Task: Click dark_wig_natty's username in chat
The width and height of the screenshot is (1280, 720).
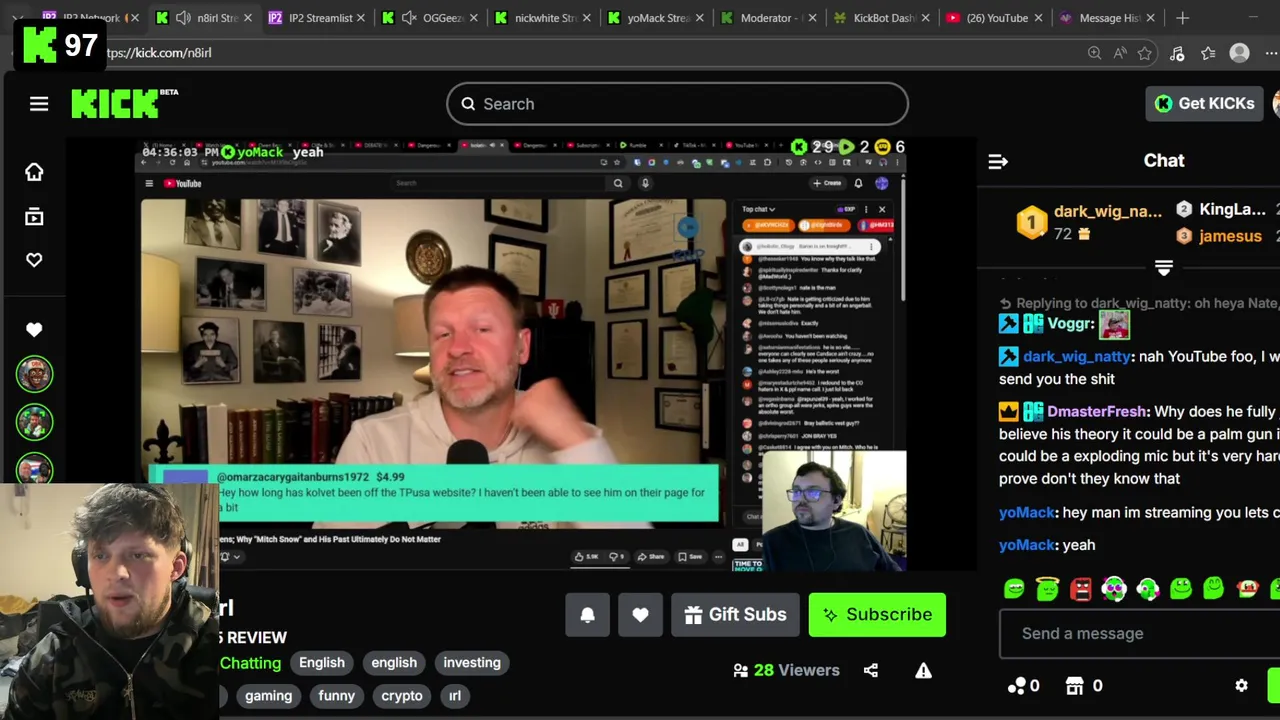Action: click(1075, 356)
